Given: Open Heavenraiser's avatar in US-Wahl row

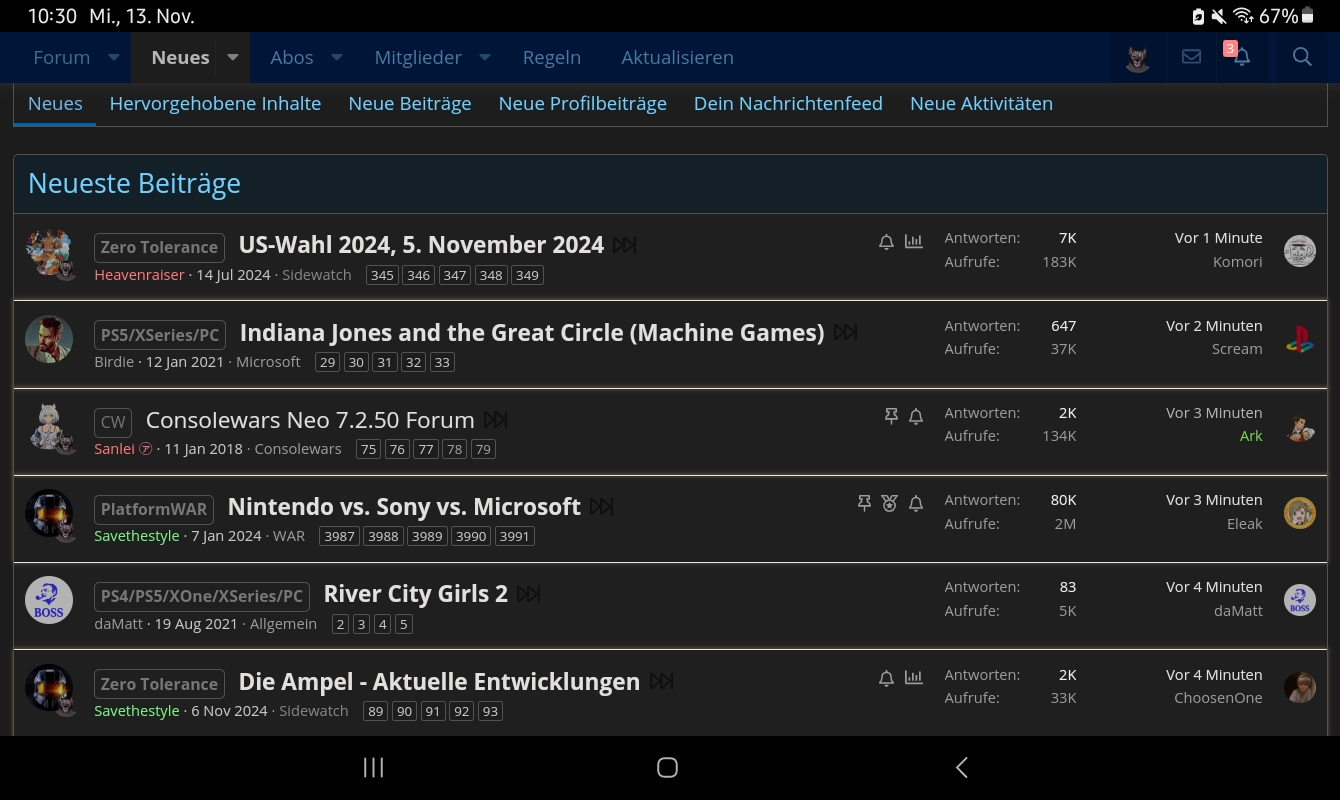Looking at the screenshot, I should [x=49, y=254].
